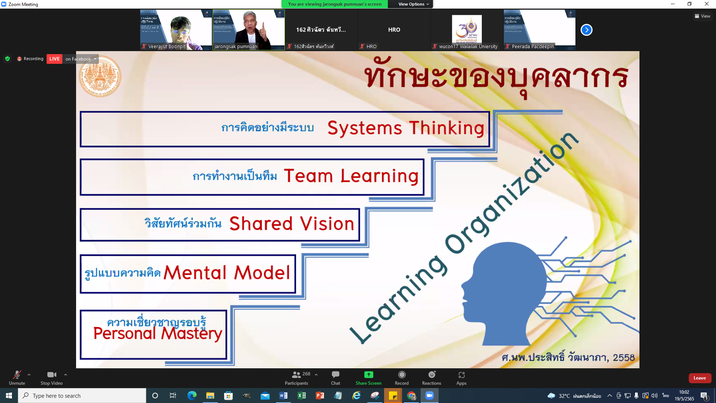The height and width of the screenshot is (403, 716).
Task: Stop Video camera icon
Action: [x=52, y=375]
